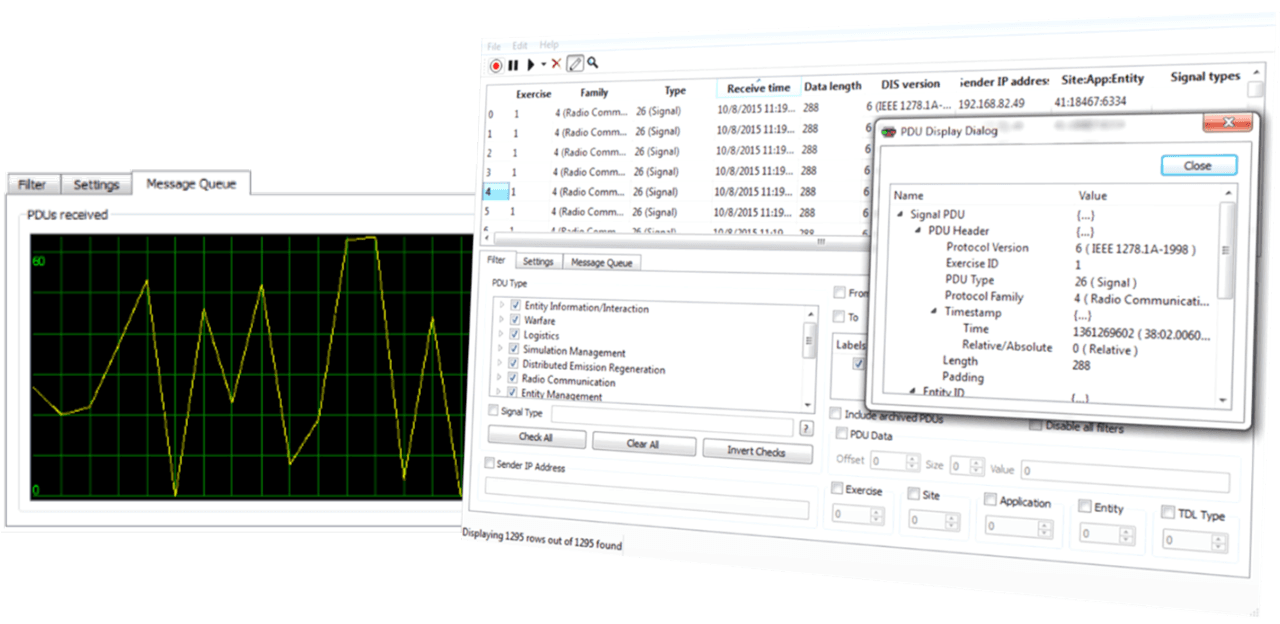Enable the PDU Data checkbox
Viewport: 1280px width, 624px height.
(840, 434)
